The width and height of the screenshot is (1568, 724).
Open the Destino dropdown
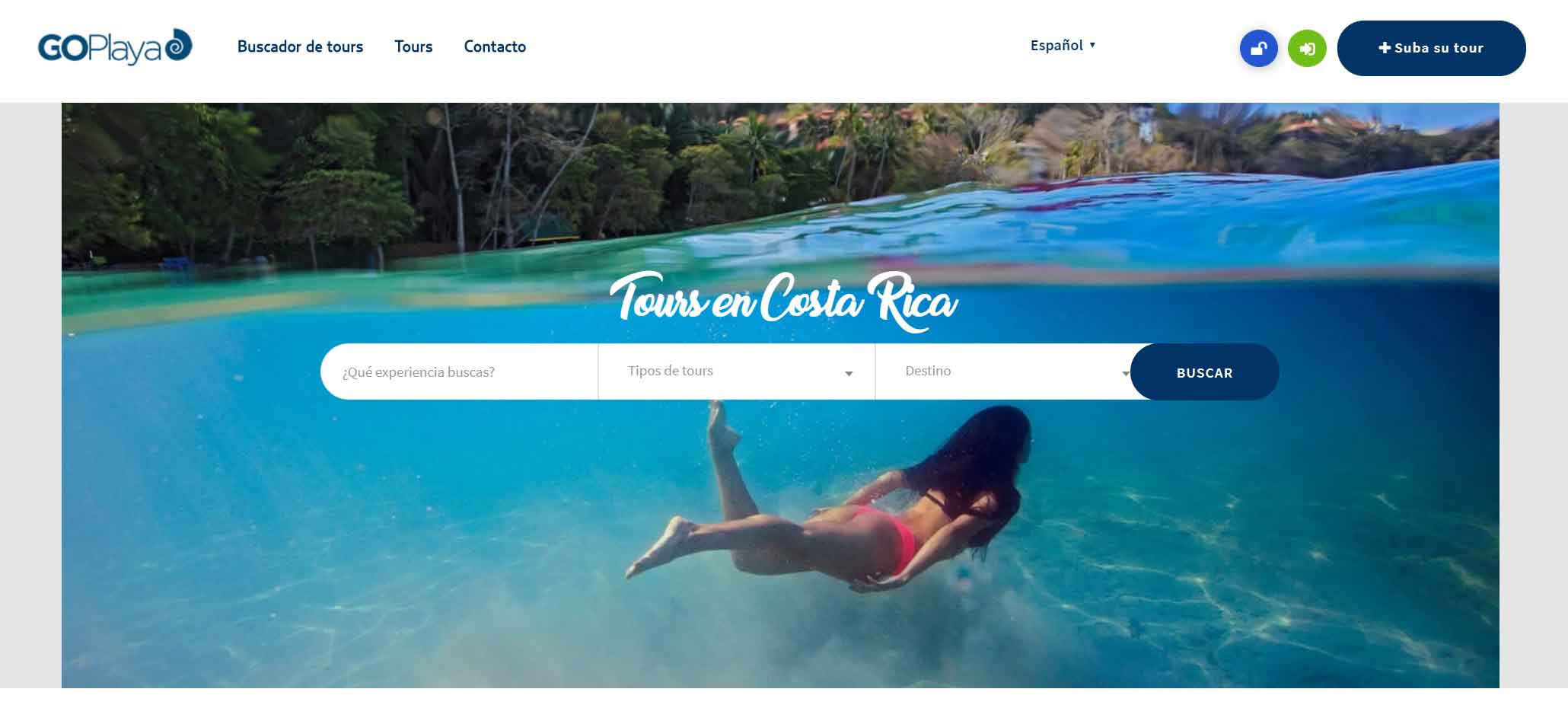[x=1003, y=372]
